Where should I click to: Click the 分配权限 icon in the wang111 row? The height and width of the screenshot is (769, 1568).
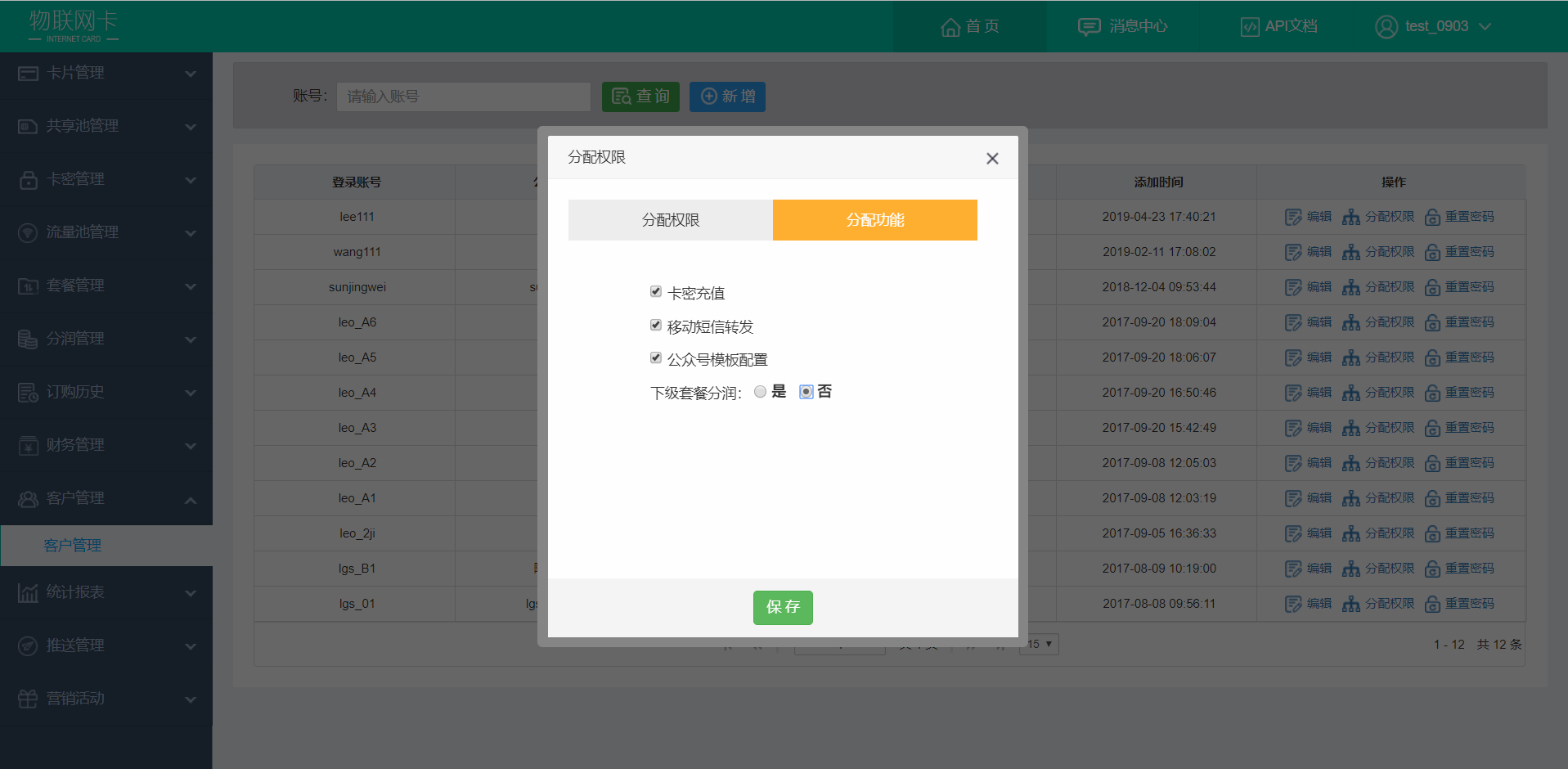coord(1351,252)
